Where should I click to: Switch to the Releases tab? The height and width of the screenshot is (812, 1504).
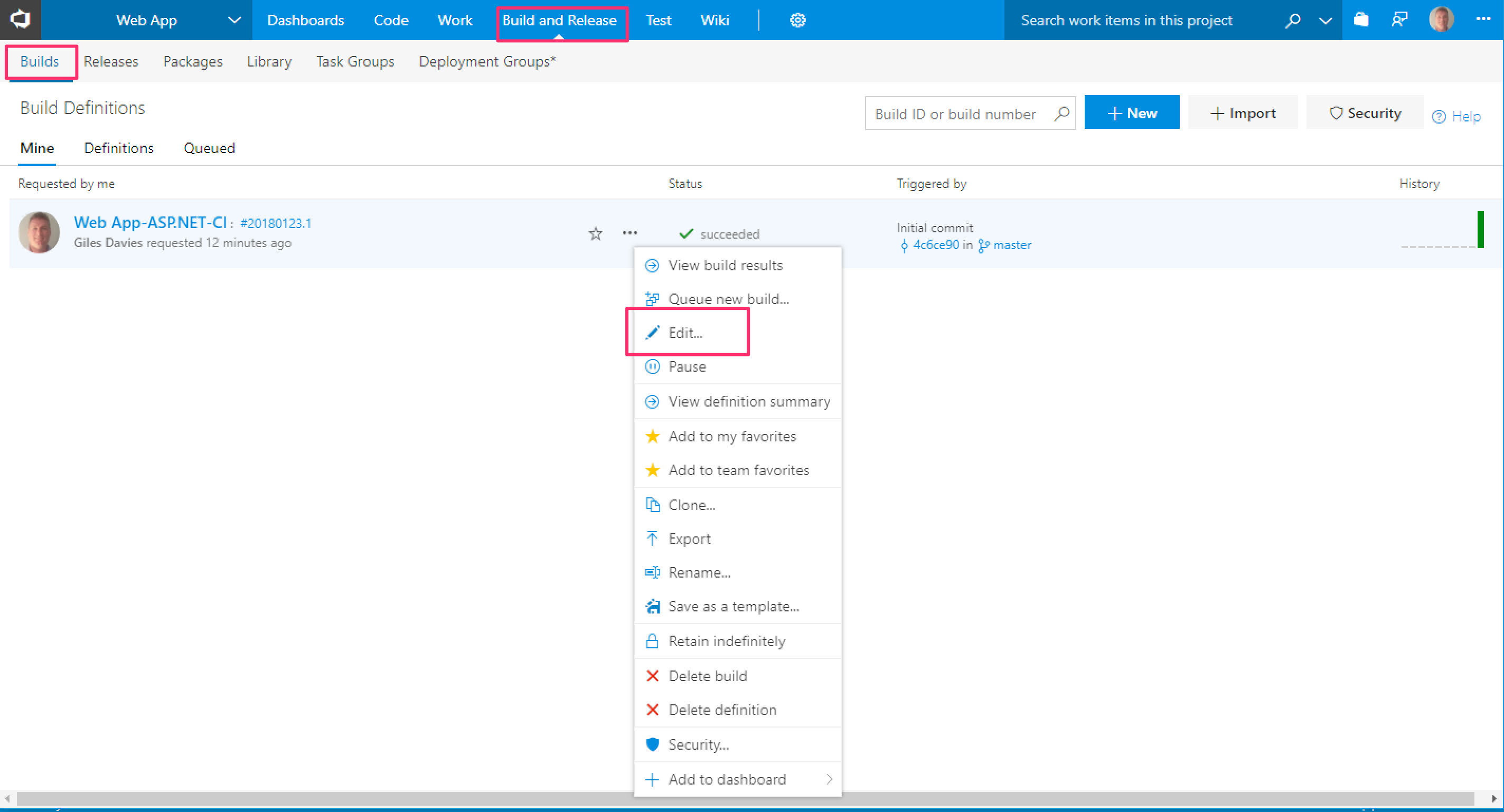point(111,61)
